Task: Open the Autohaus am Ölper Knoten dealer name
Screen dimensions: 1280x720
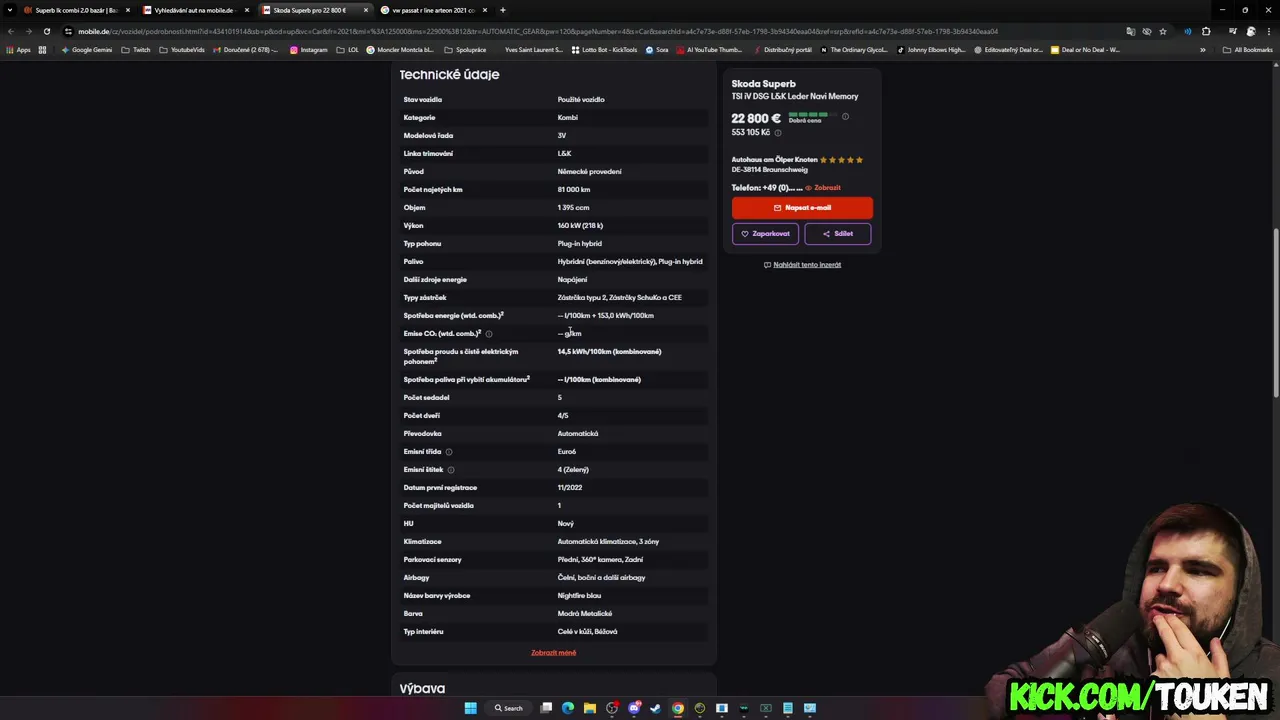Action: pos(774,160)
